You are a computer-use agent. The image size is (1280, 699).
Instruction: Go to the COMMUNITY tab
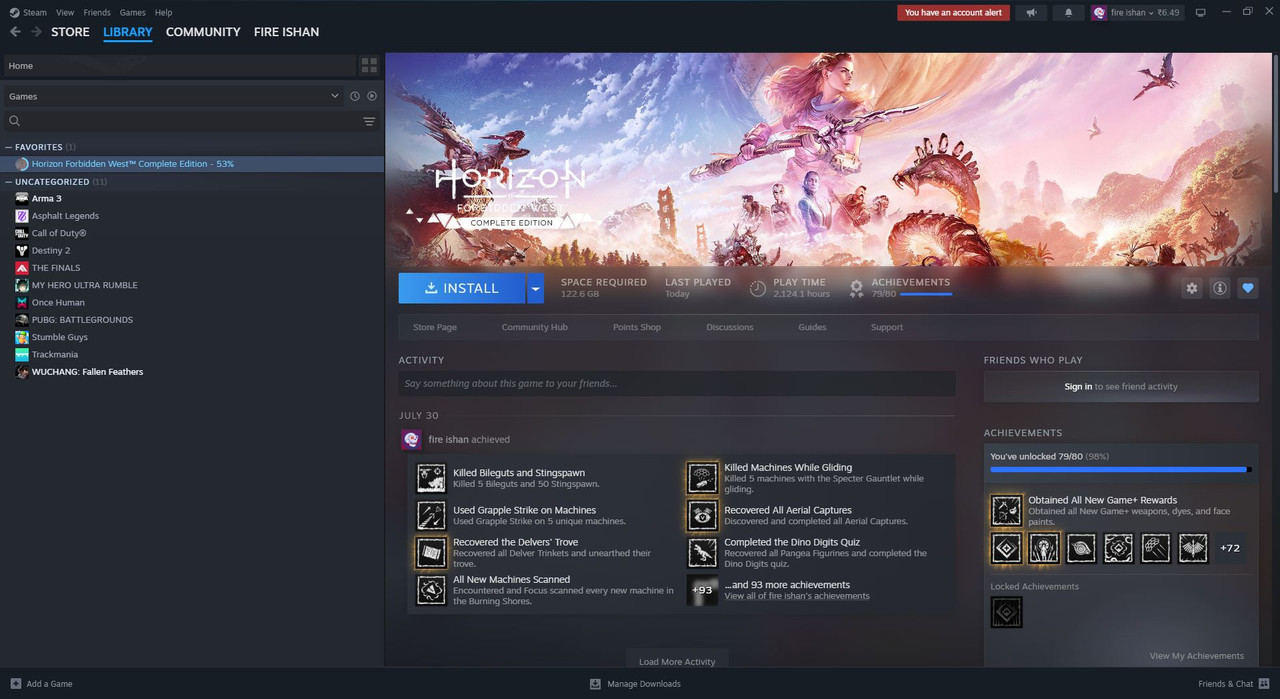coord(203,32)
